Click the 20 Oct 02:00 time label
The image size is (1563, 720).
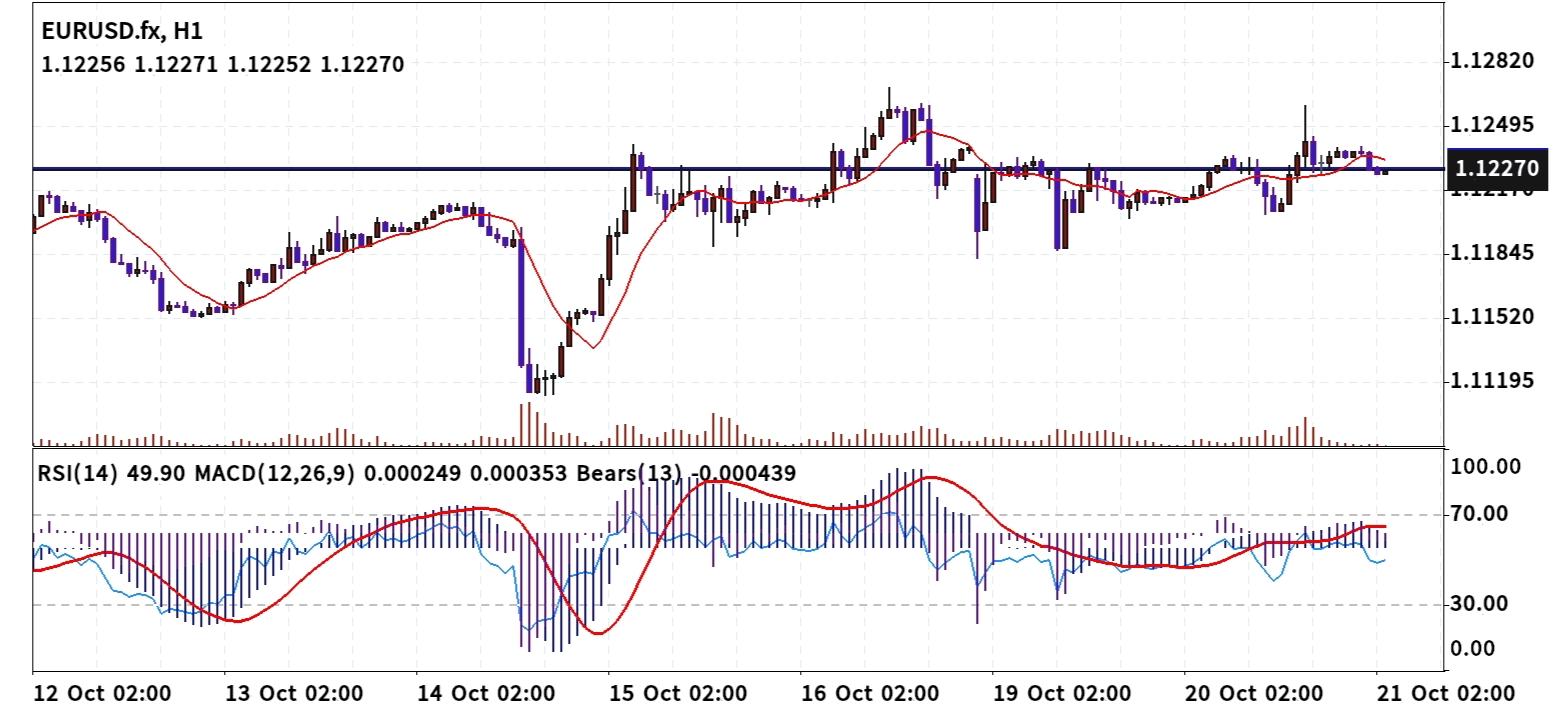(1253, 694)
